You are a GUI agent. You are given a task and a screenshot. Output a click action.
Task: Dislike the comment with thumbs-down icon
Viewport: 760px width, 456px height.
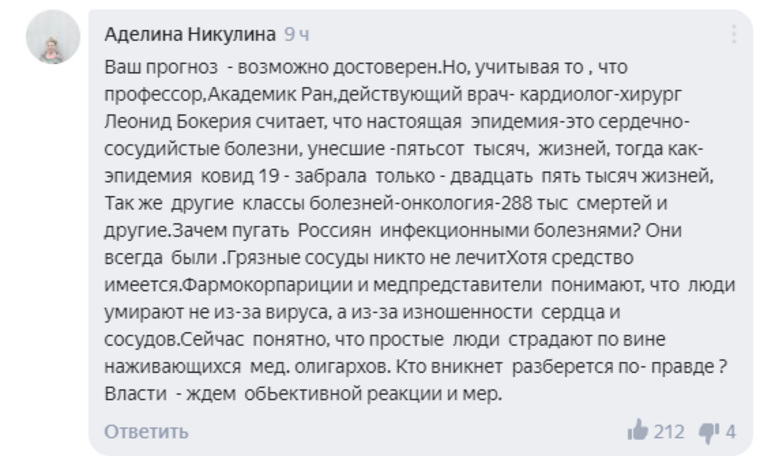[x=709, y=431]
